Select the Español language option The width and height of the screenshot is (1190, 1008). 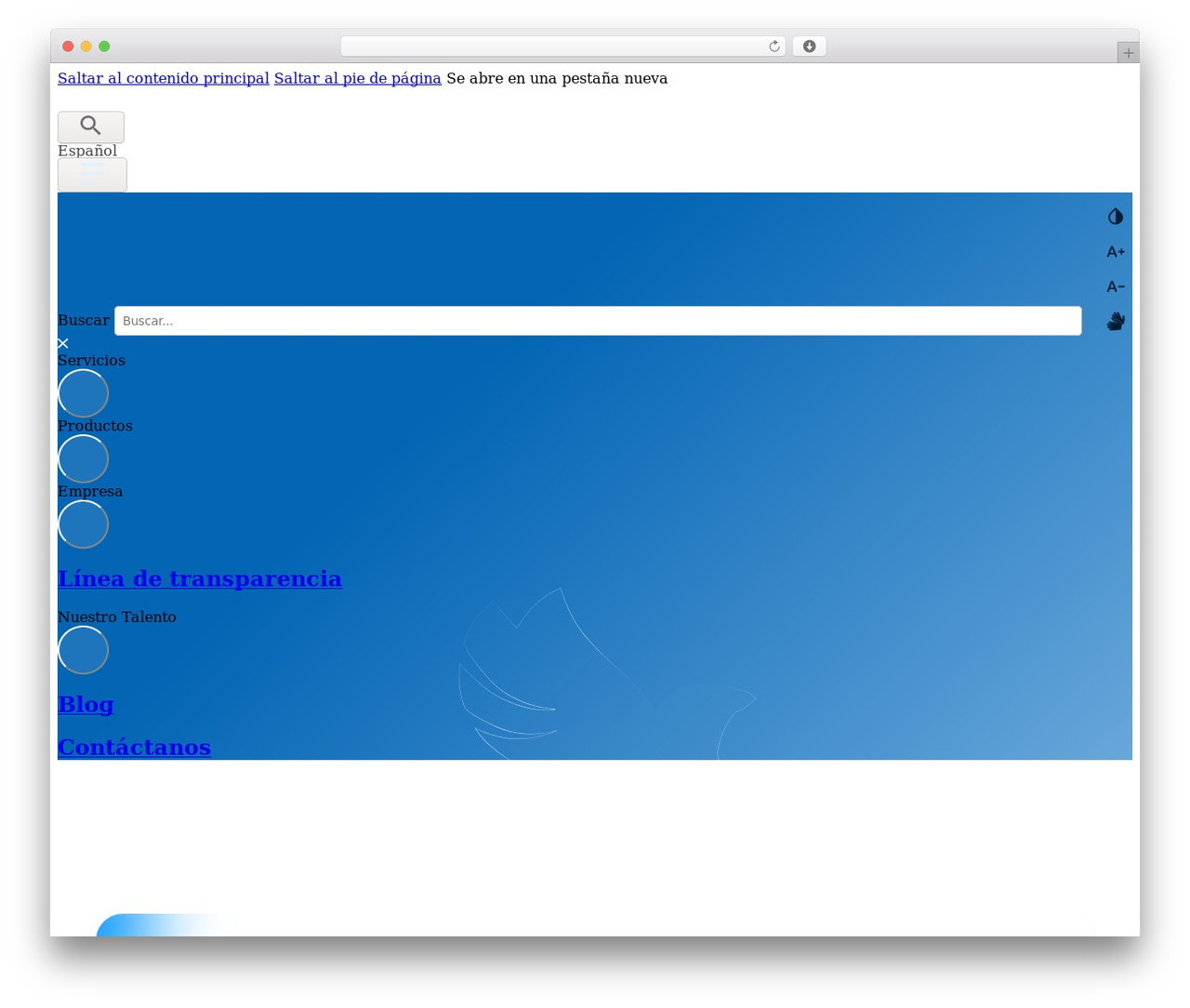(87, 151)
